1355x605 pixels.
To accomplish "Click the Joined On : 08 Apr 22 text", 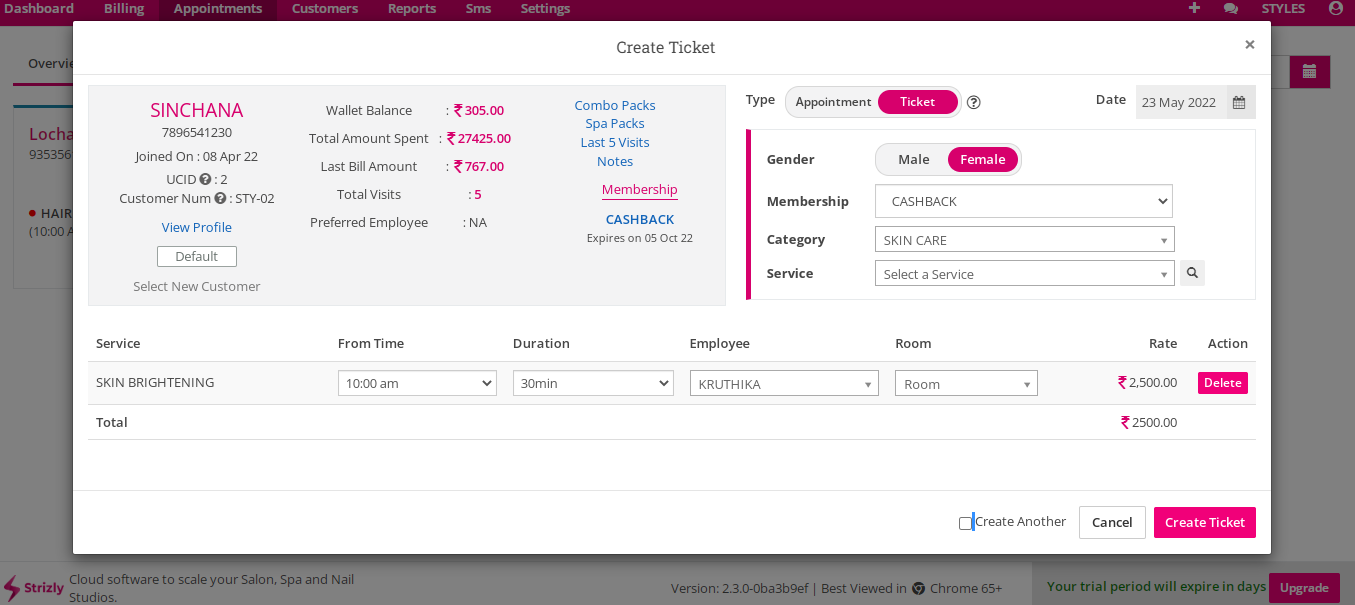I will tap(197, 157).
